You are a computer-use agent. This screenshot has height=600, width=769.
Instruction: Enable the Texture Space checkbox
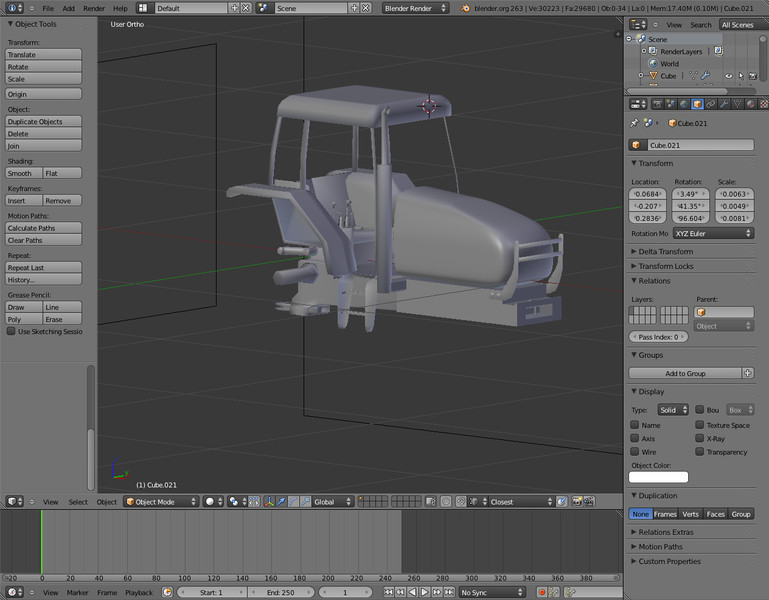coord(700,425)
